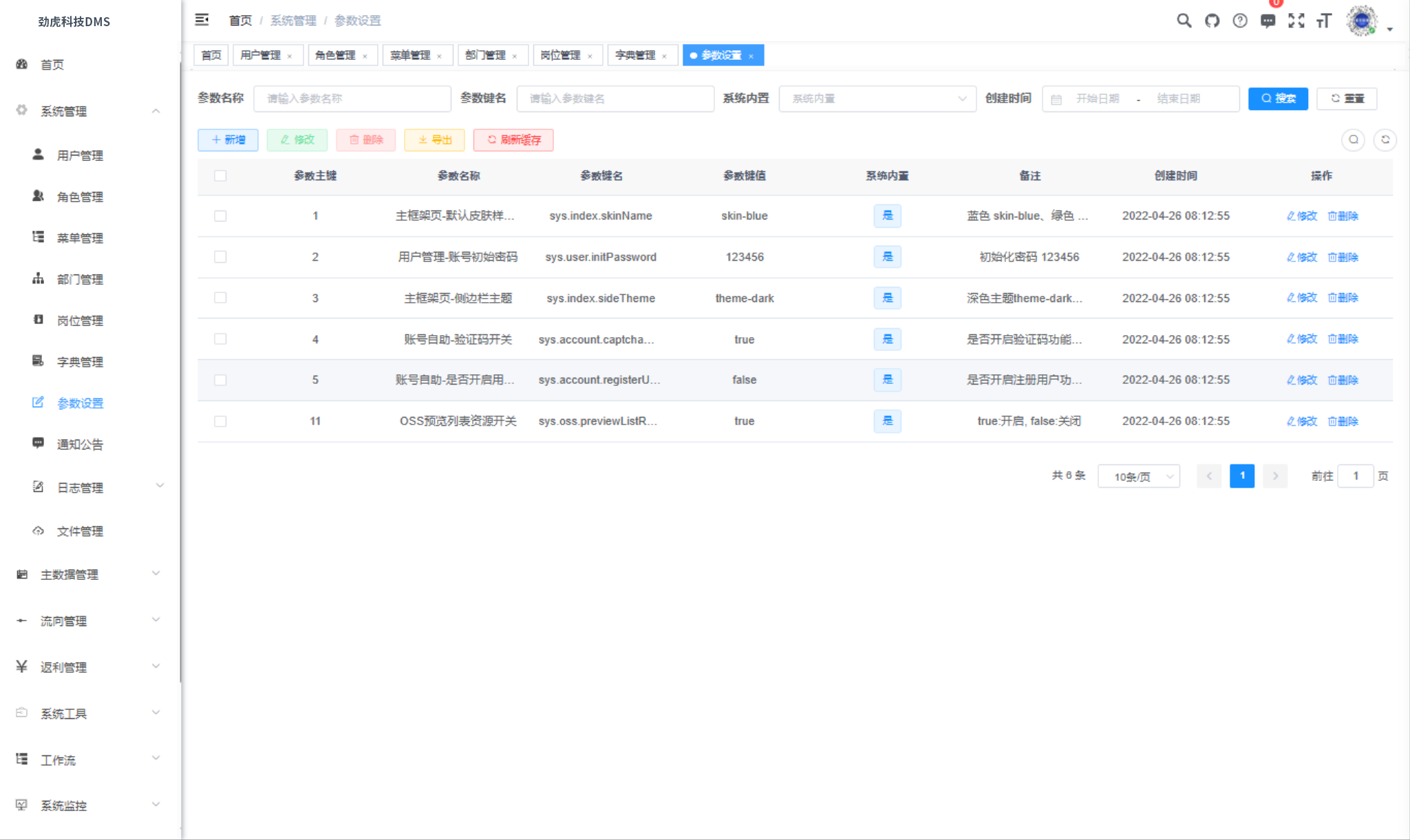Open the 系统内置 filter dropdown
1410x840 pixels.
(x=877, y=98)
